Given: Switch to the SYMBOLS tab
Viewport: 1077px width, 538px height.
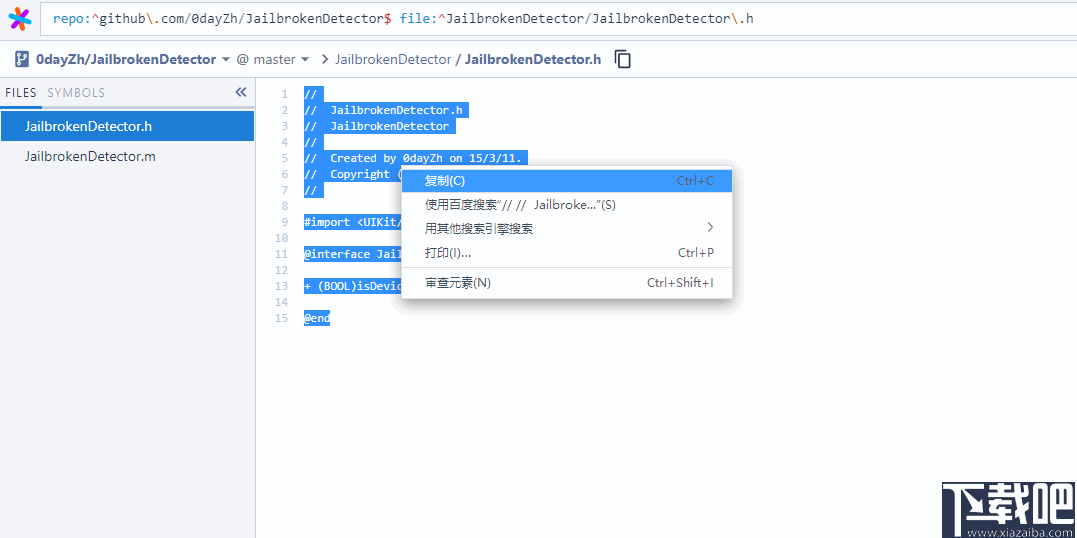Looking at the screenshot, I should pos(76,93).
